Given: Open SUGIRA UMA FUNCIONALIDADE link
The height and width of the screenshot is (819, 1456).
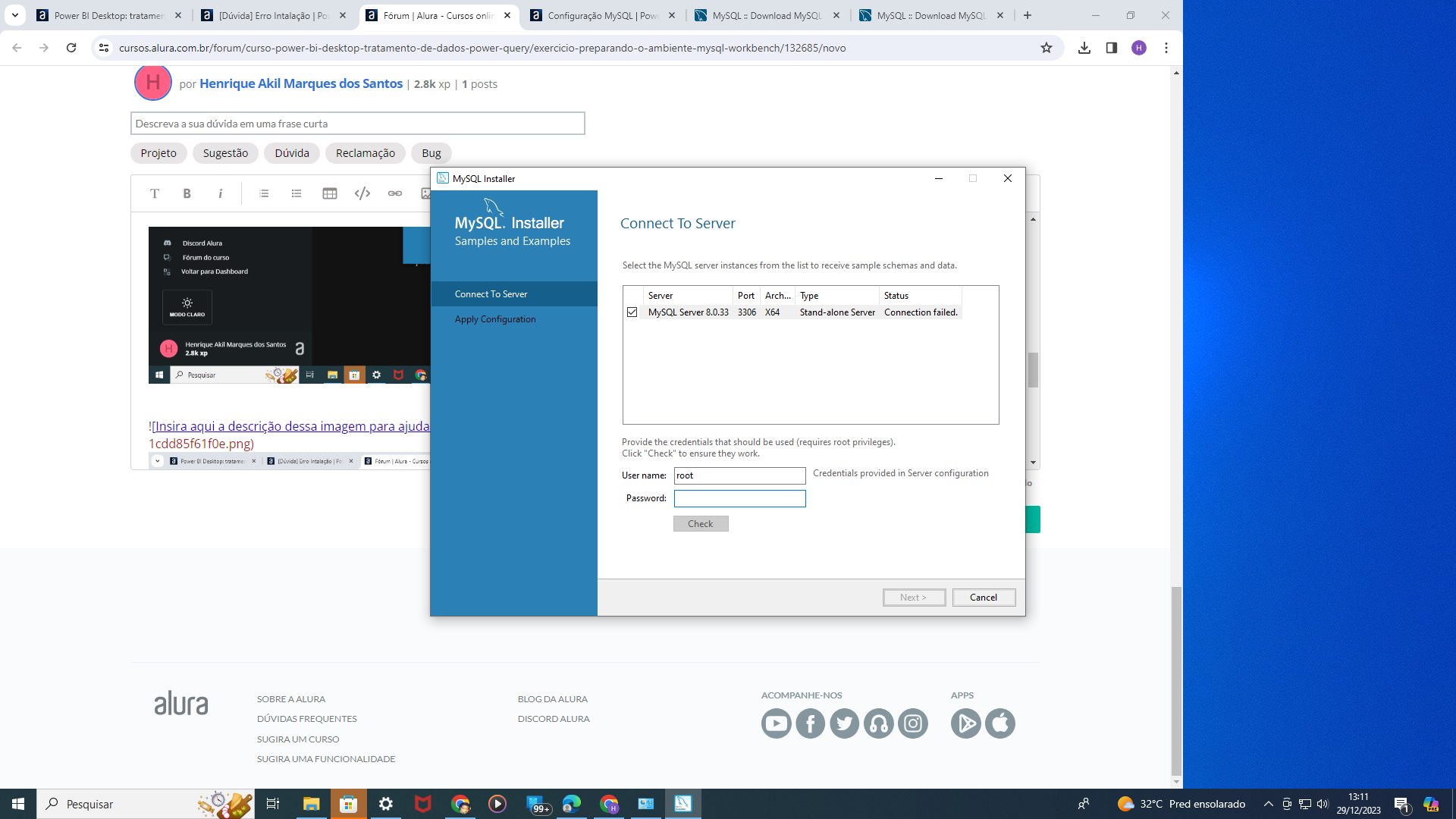Looking at the screenshot, I should pyautogui.click(x=326, y=759).
